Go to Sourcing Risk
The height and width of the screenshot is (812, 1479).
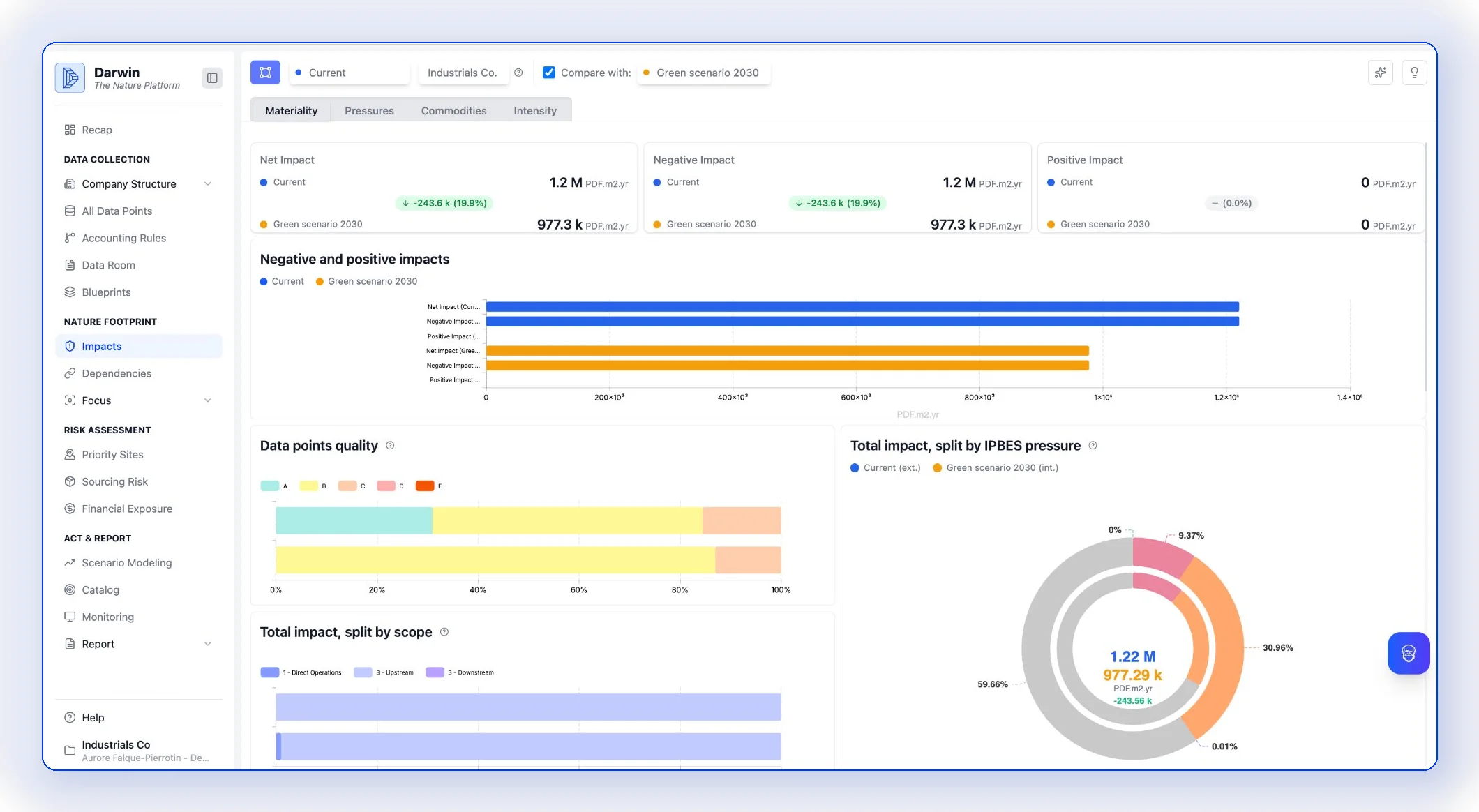point(114,481)
